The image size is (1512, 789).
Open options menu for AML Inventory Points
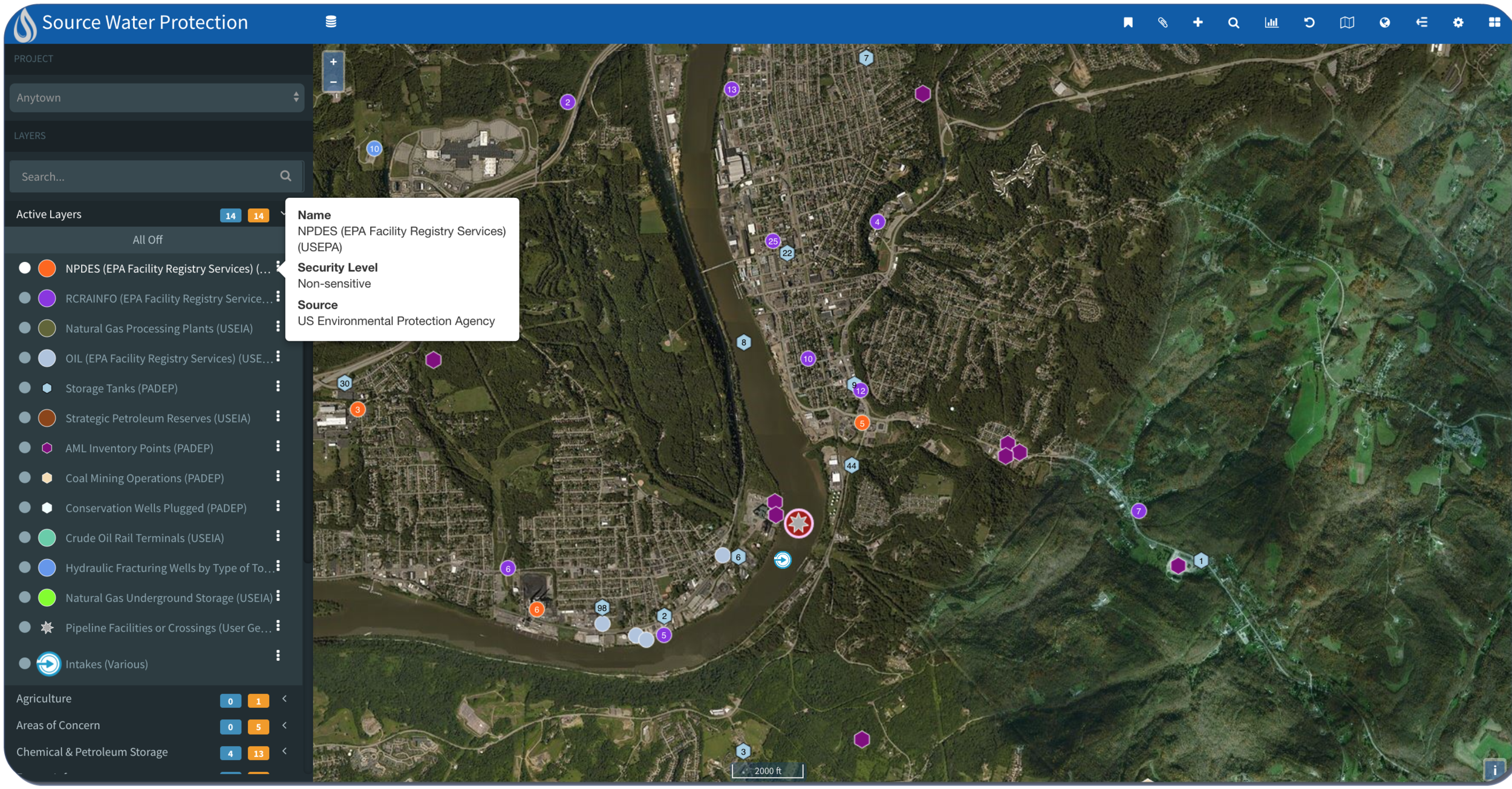click(278, 447)
